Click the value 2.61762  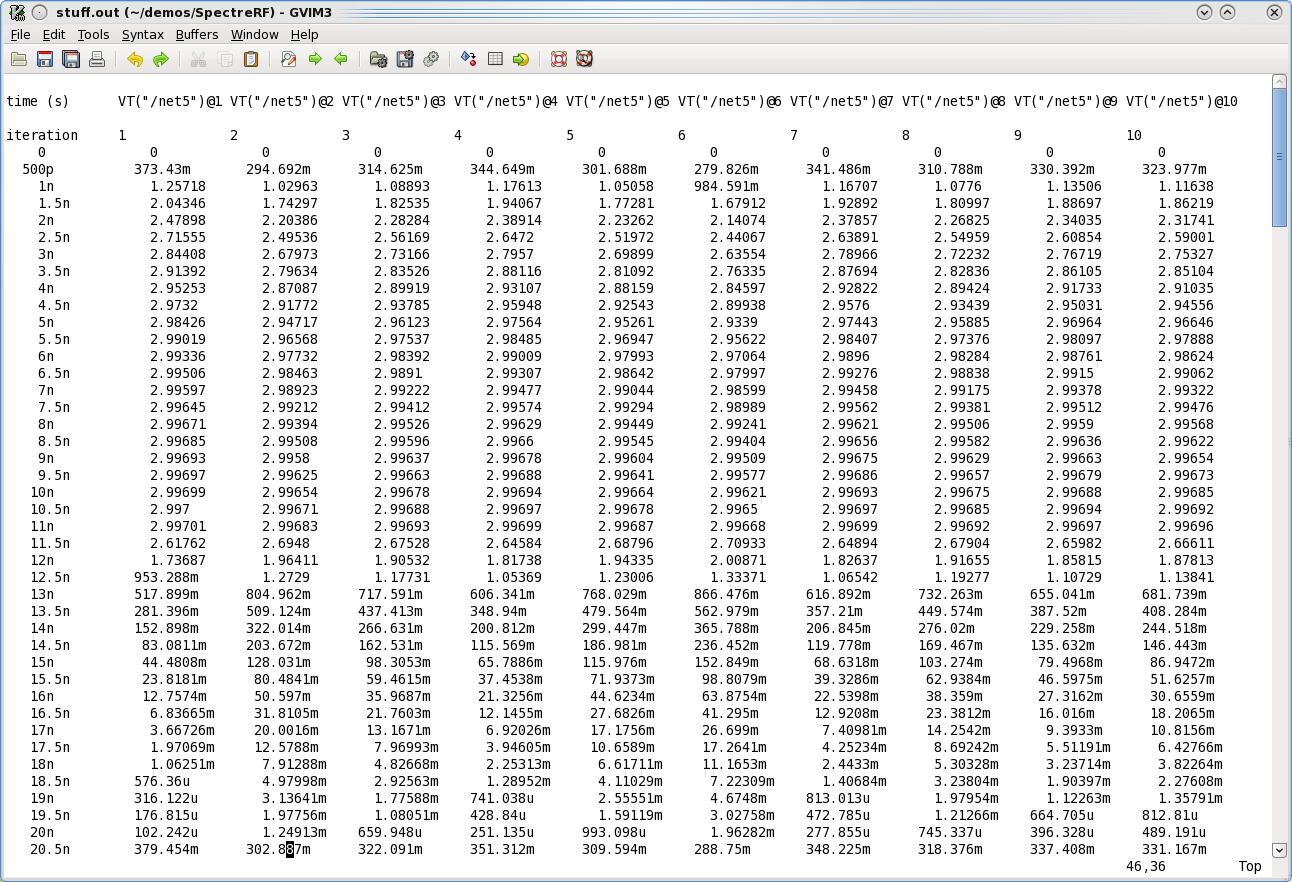click(178, 543)
